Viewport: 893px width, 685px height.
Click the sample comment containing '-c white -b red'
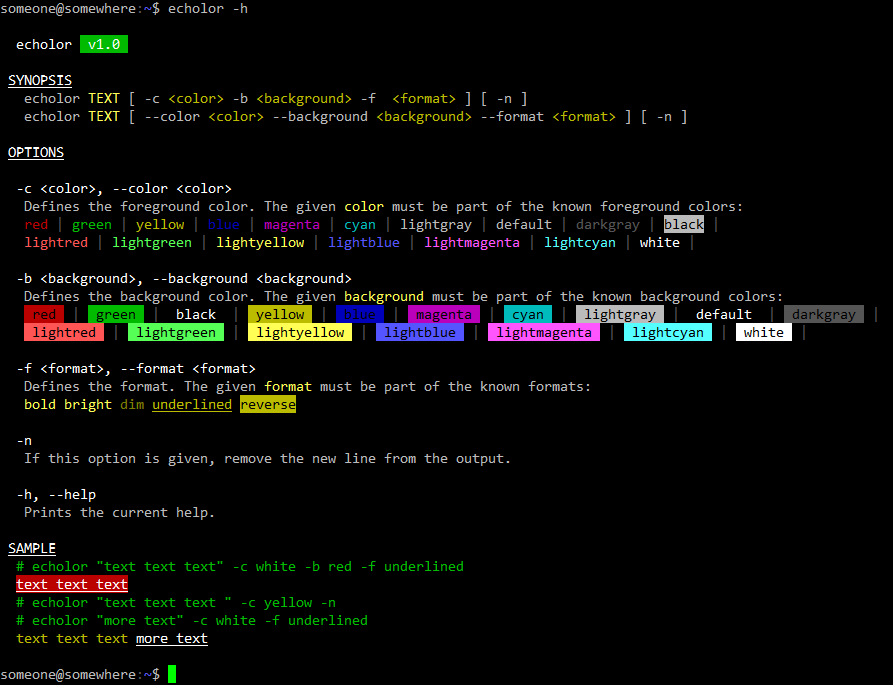[240, 567]
